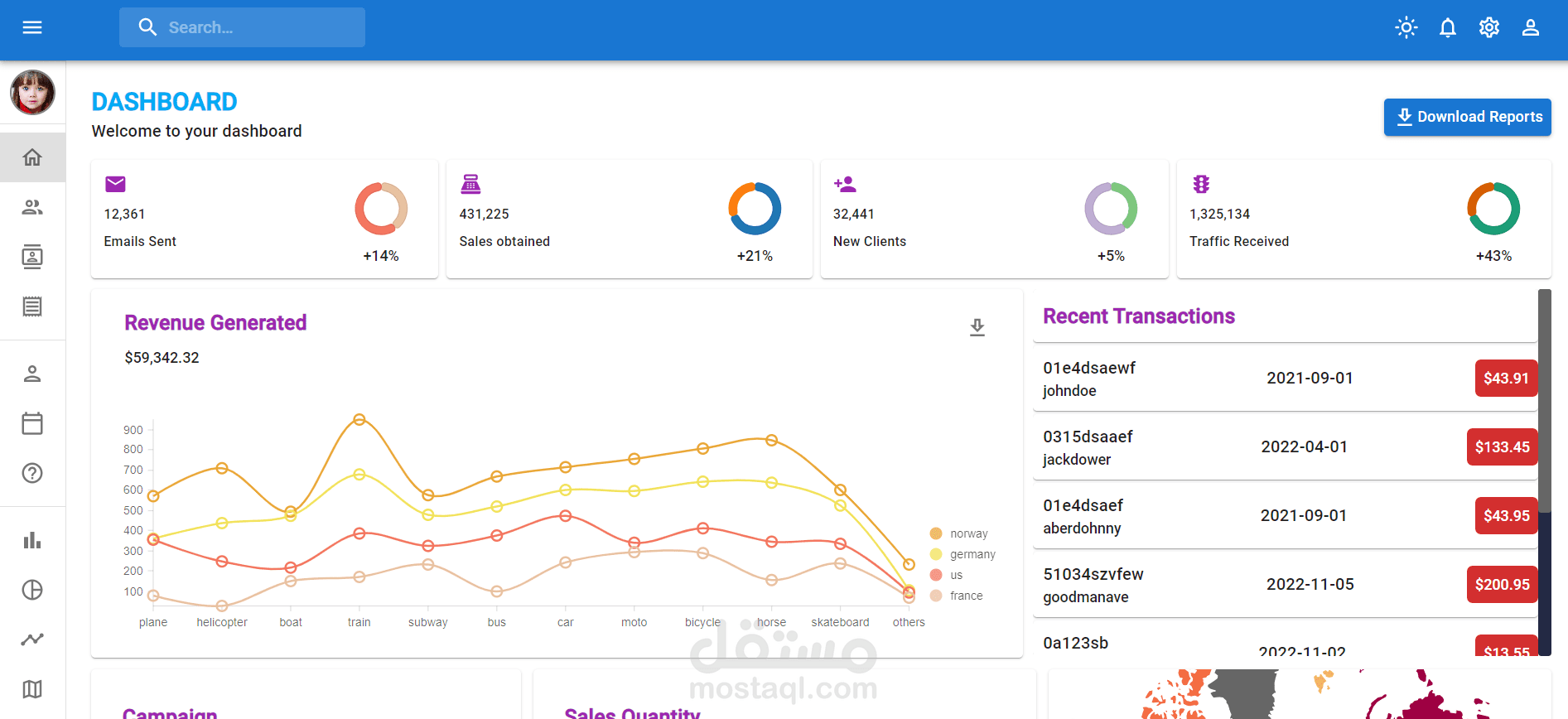The height and width of the screenshot is (719, 1568).
Task: Download the Revenue Generated chart
Action: [977, 328]
